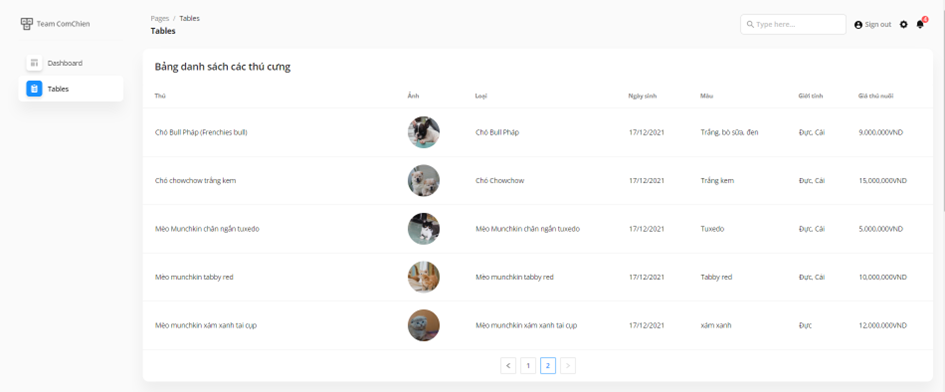This screenshot has height=392, width=945.
Task: Click the search magnifier icon
Action: (750, 25)
